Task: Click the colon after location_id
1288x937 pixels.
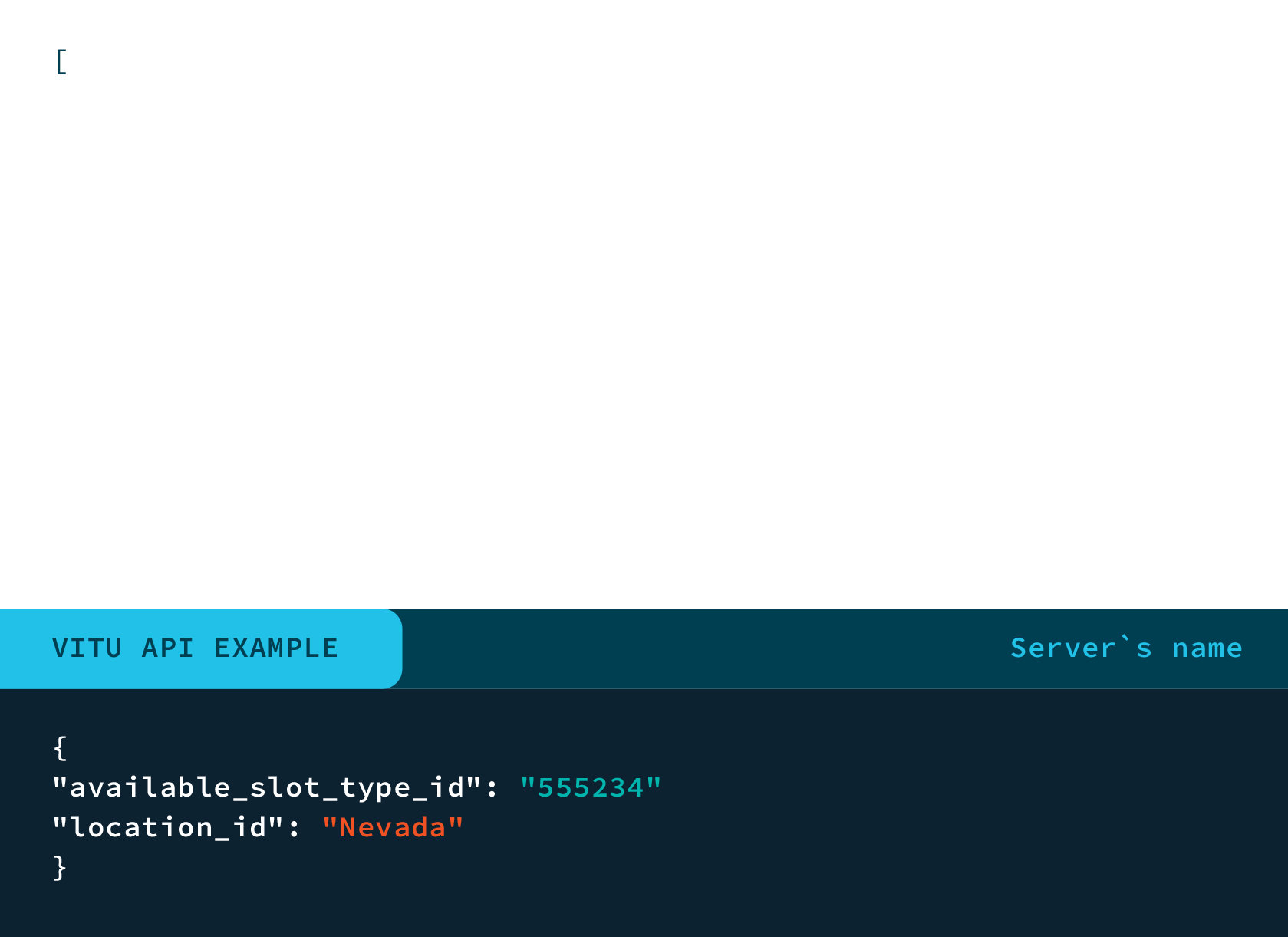Action: (295, 826)
